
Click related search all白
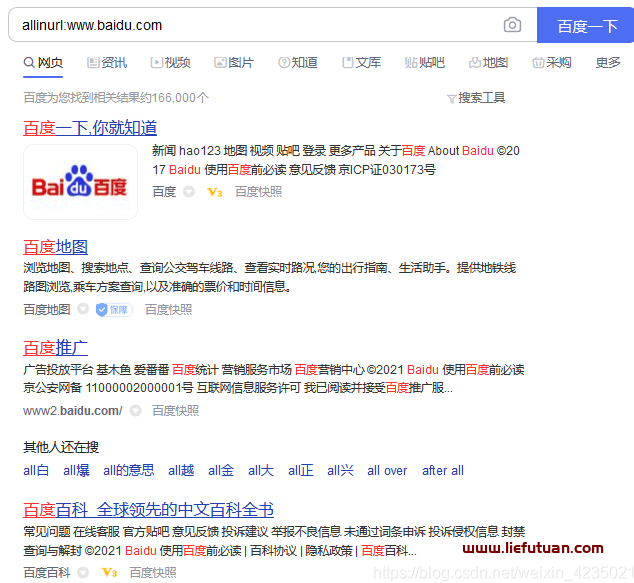(36, 471)
